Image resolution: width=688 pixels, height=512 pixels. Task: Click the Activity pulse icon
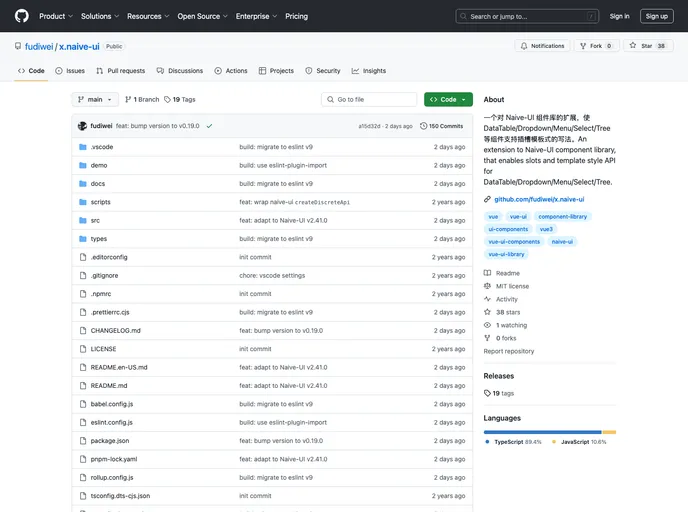click(487, 299)
